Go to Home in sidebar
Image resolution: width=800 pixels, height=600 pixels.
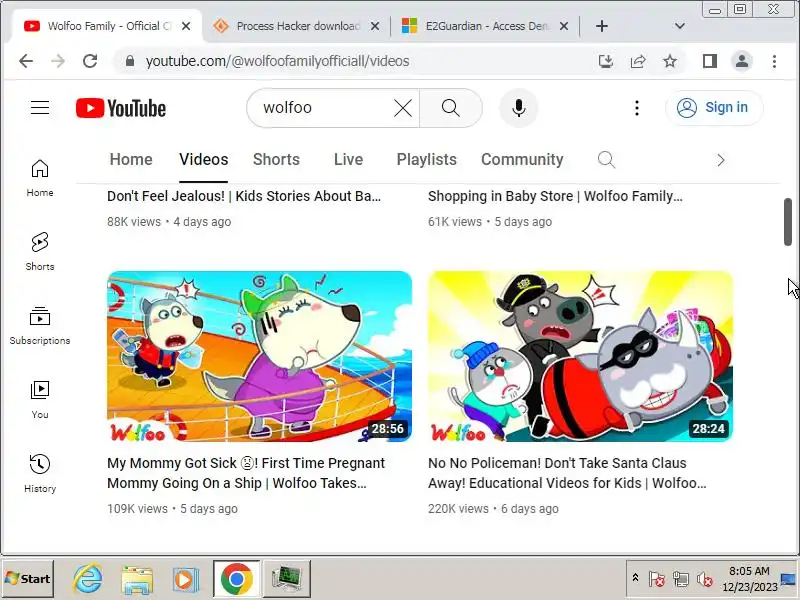point(40,178)
